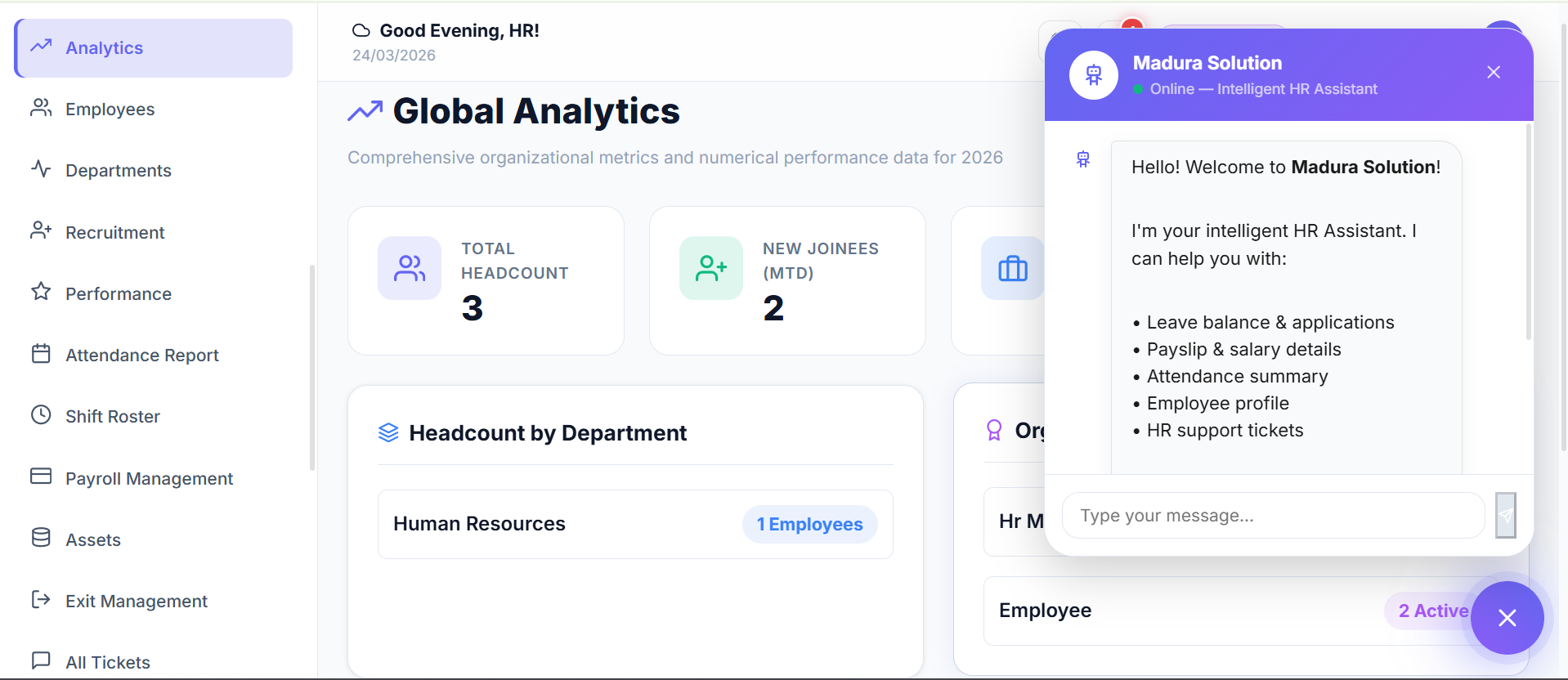Open the Recruitment page
Viewport: 1568px width, 680px height.
coord(154,233)
